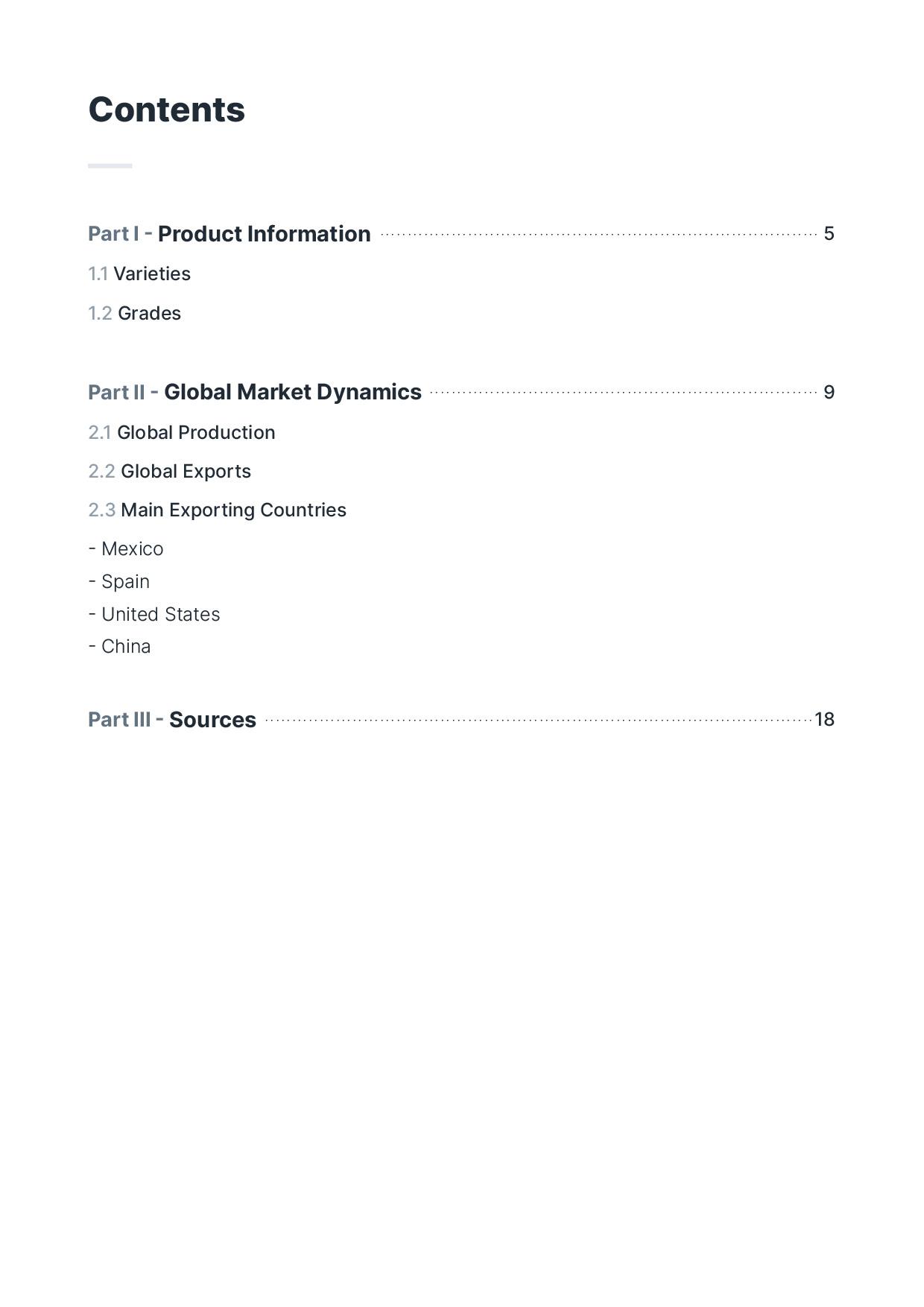Go to 2.3 Main Exporting Countries
The height and width of the screenshot is (1307, 924).
(218, 510)
